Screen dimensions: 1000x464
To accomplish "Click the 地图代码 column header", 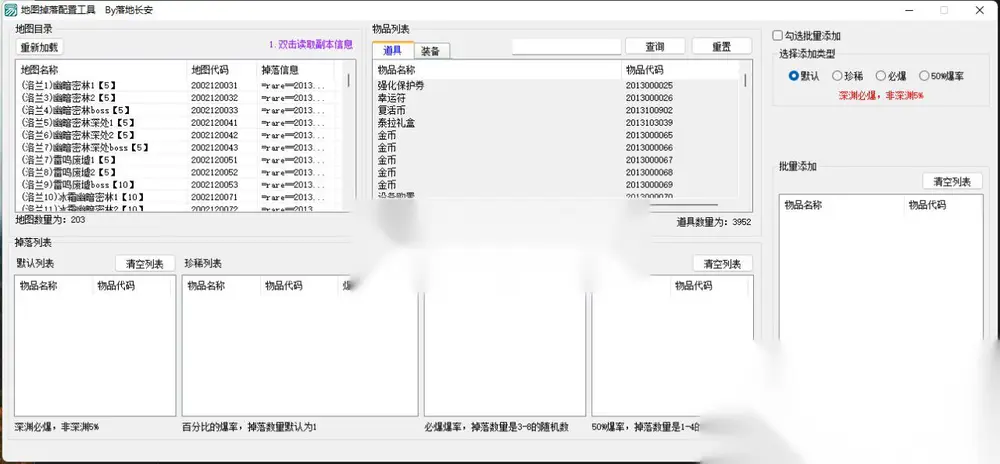I will [221, 70].
